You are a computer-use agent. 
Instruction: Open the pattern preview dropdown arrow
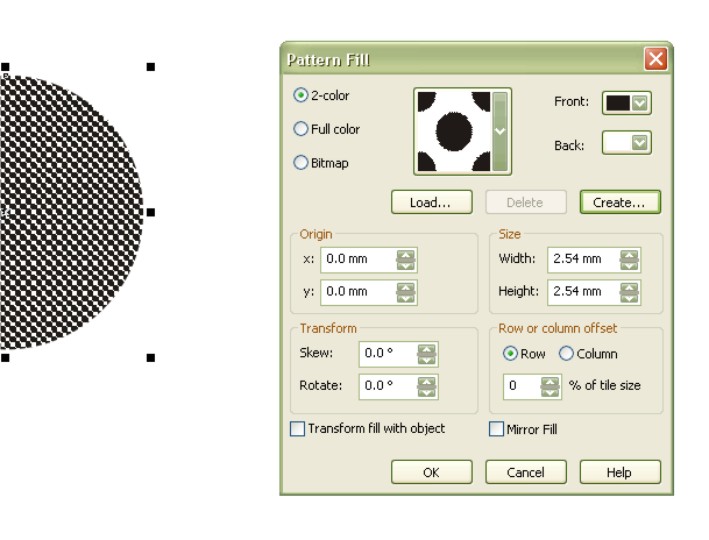pyautogui.click(x=501, y=131)
